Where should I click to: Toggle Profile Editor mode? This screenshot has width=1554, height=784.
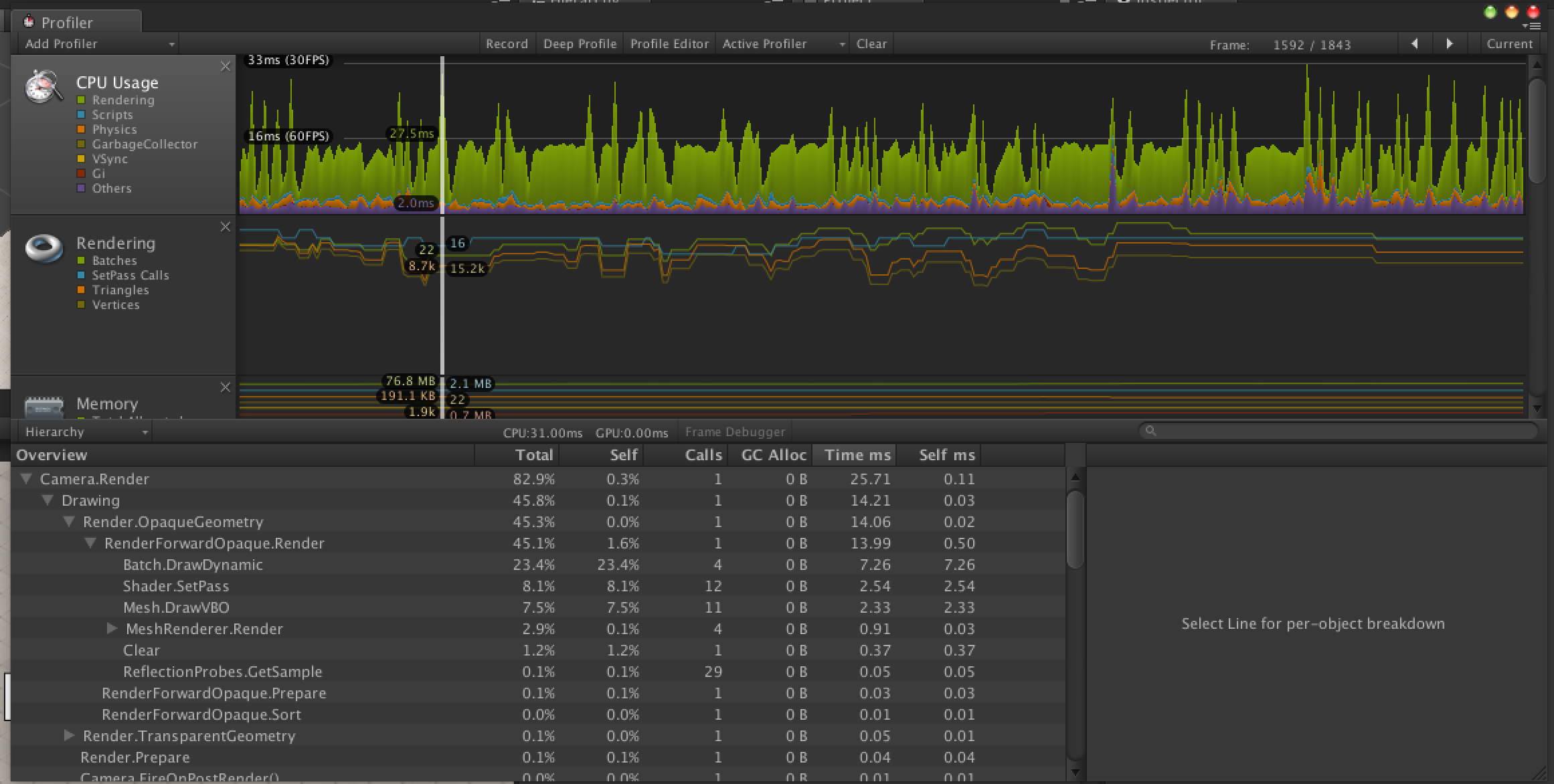coord(669,43)
